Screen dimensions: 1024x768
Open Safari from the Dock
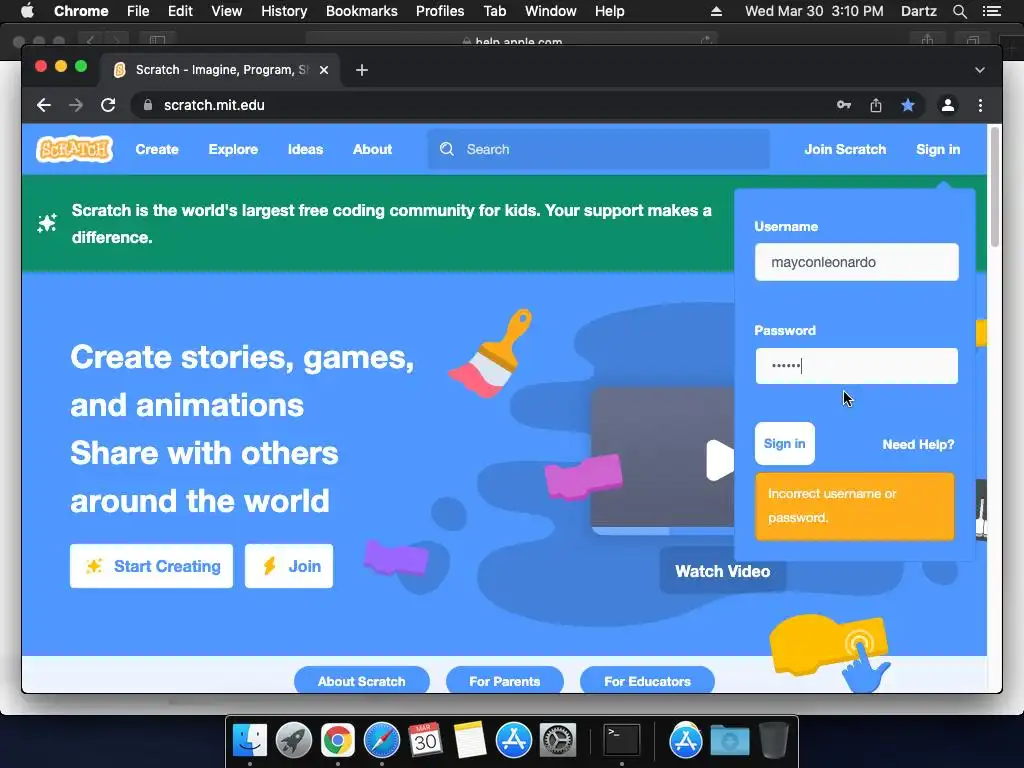pyautogui.click(x=381, y=740)
